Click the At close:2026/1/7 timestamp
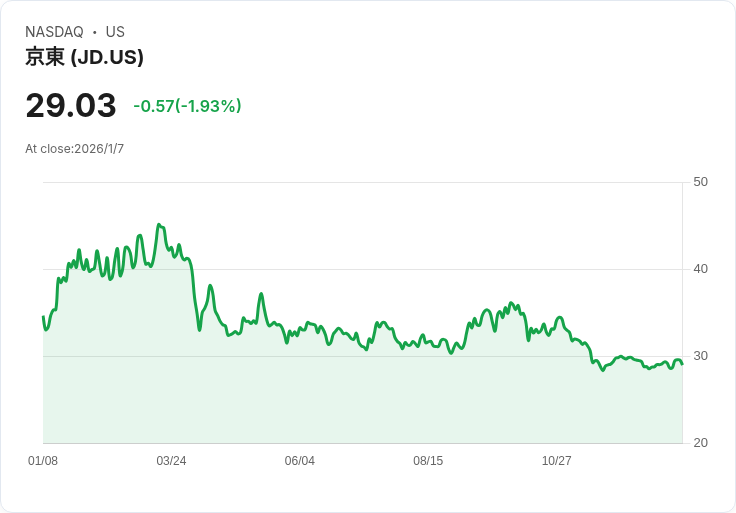Screen dimensions: 736x513 (74, 149)
